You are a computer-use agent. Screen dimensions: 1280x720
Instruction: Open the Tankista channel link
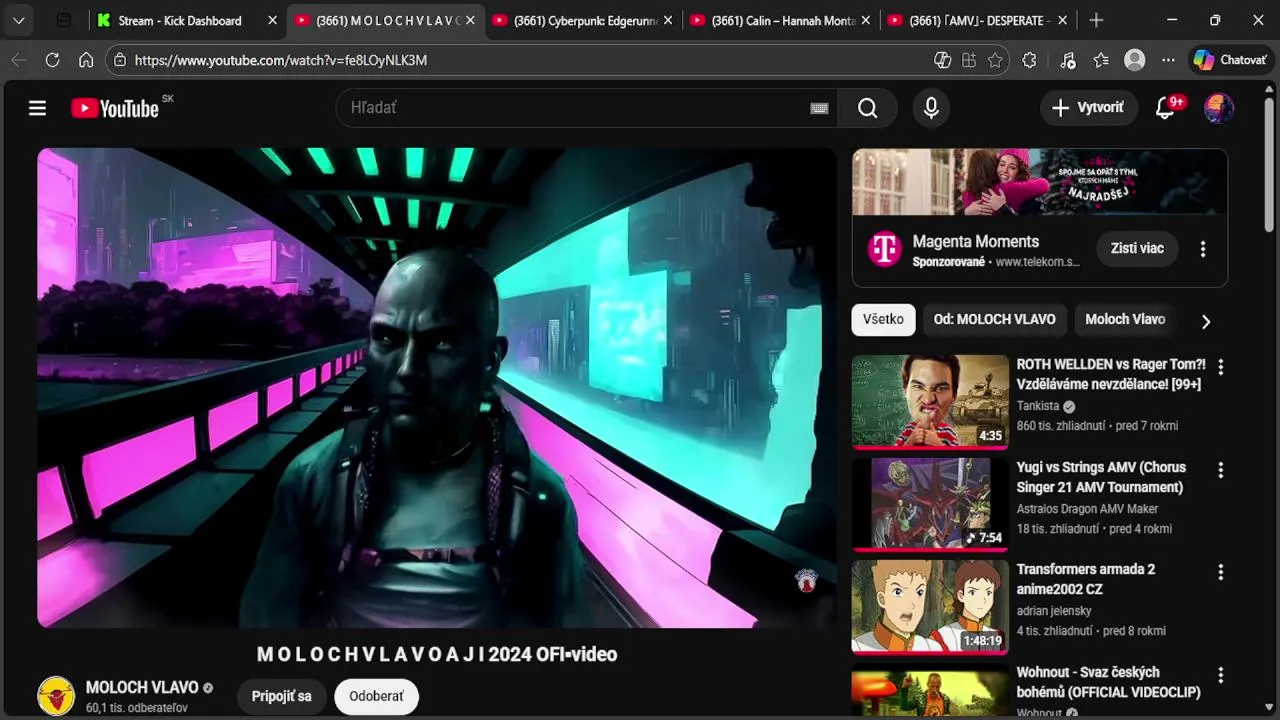[1037, 406]
